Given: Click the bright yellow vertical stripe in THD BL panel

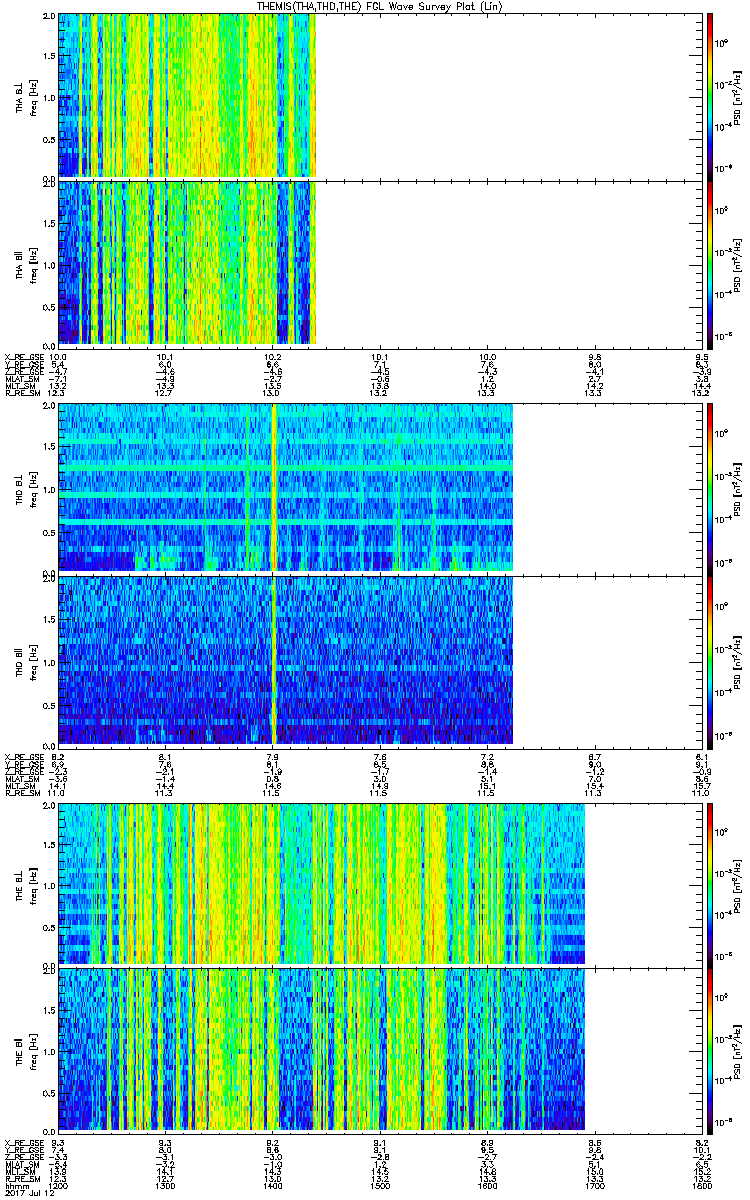Looking at the screenshot, I should (x=273, y=488).
